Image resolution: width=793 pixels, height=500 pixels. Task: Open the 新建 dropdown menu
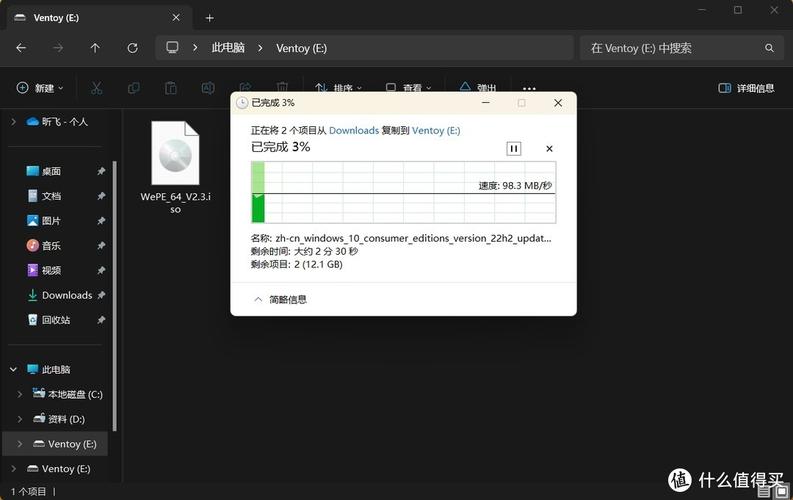click(x=40, y=88)
